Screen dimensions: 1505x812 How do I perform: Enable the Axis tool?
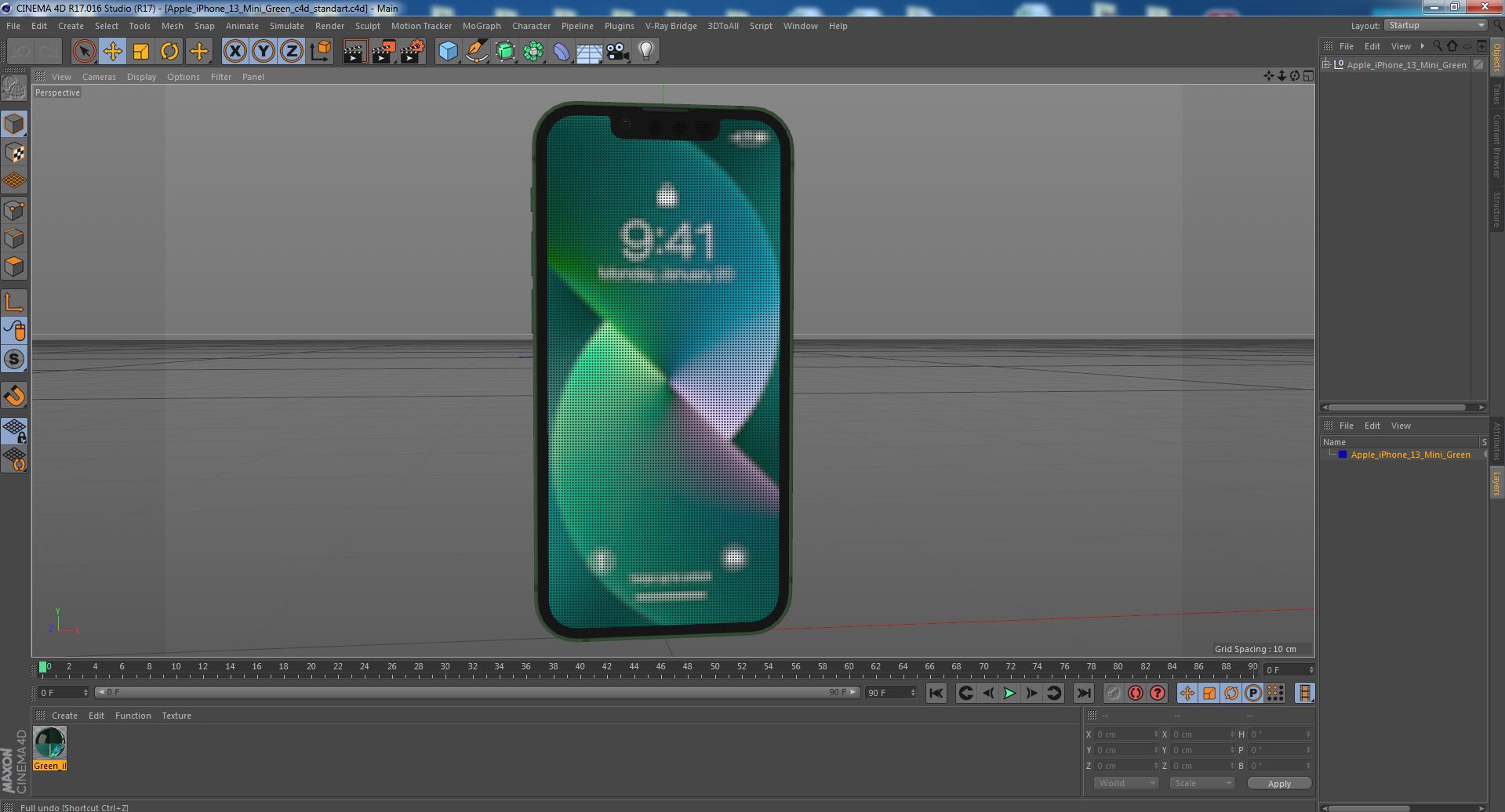[x=14, y=302]
